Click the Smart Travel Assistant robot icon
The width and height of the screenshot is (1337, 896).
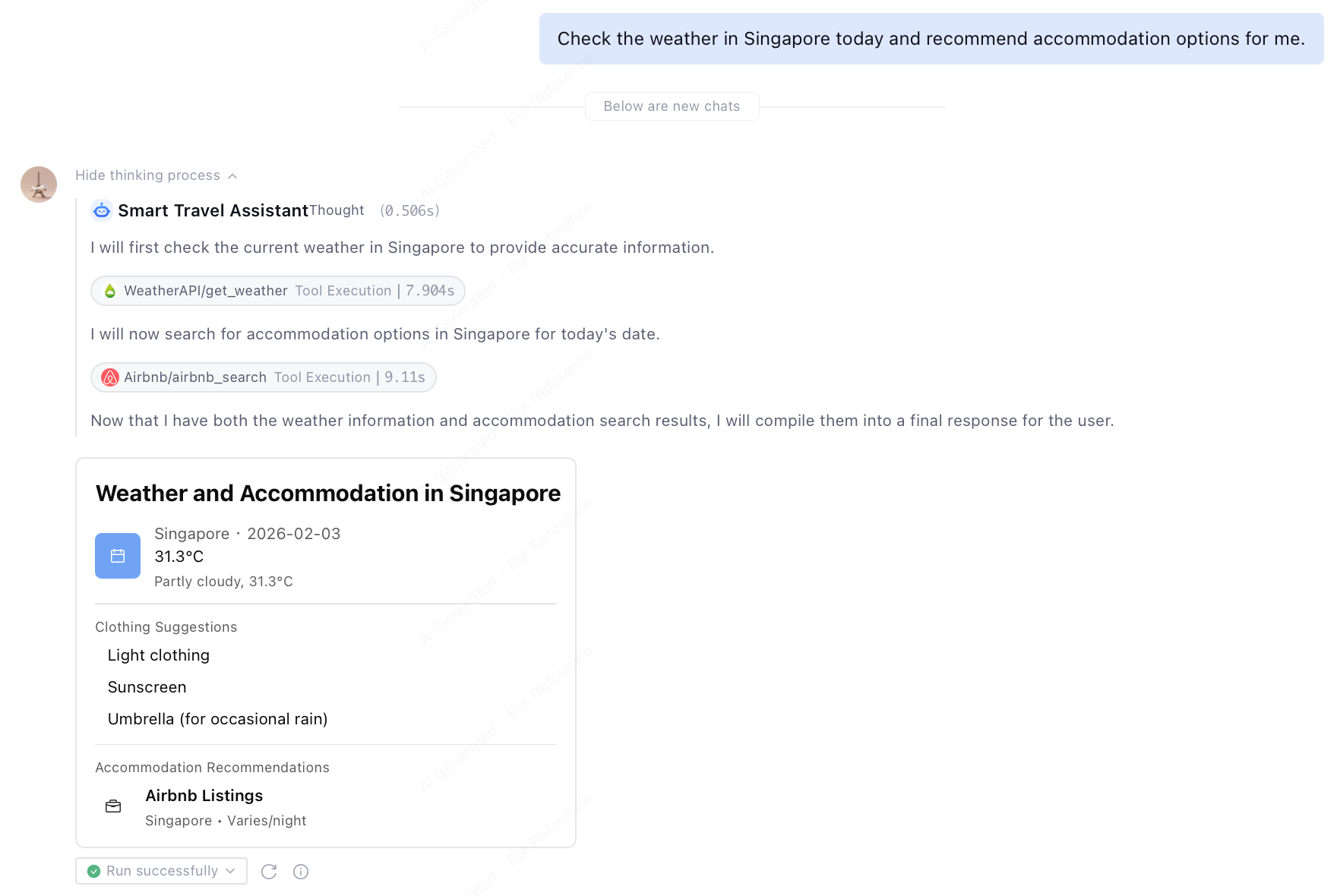tap(102, 210)
